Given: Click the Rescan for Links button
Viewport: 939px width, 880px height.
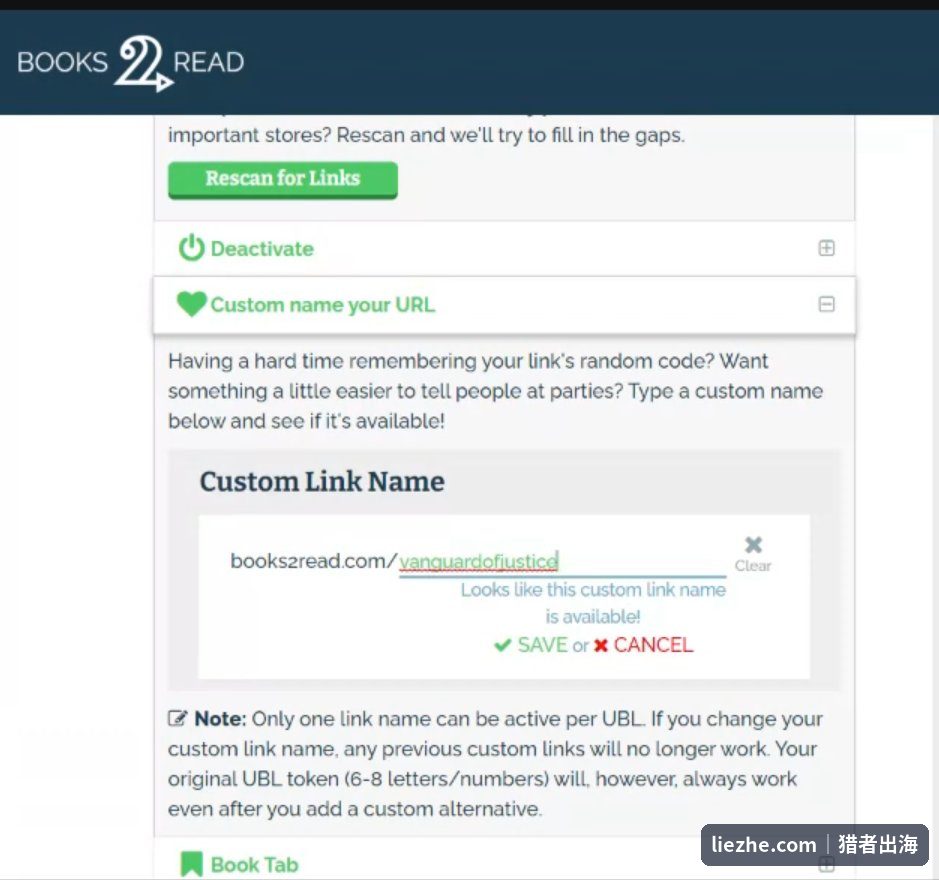Looking at the screenshot, I should point(283,179).
